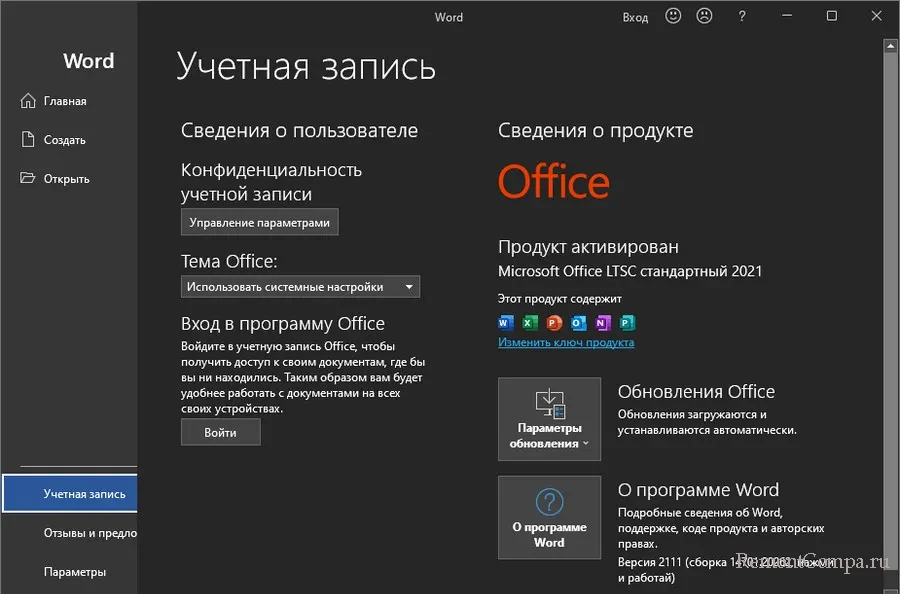Expand the Параметры обновления options menu
Screen dimensions: 900x594
[x=549, y=419]
